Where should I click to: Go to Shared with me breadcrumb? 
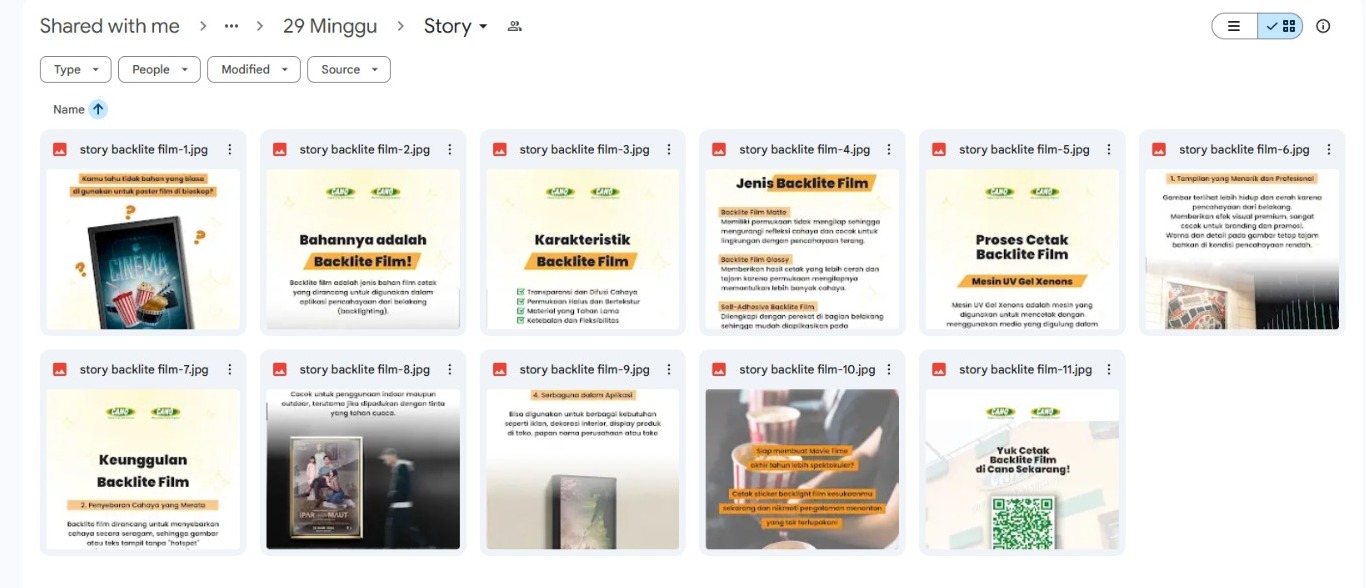tap(110, 26)
